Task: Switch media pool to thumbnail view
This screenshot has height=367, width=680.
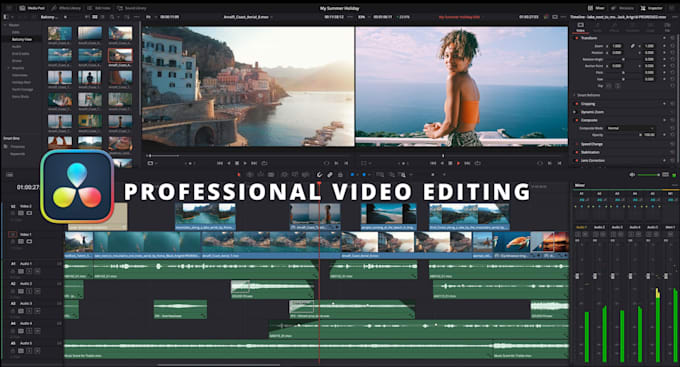Action: coord(95,17)
